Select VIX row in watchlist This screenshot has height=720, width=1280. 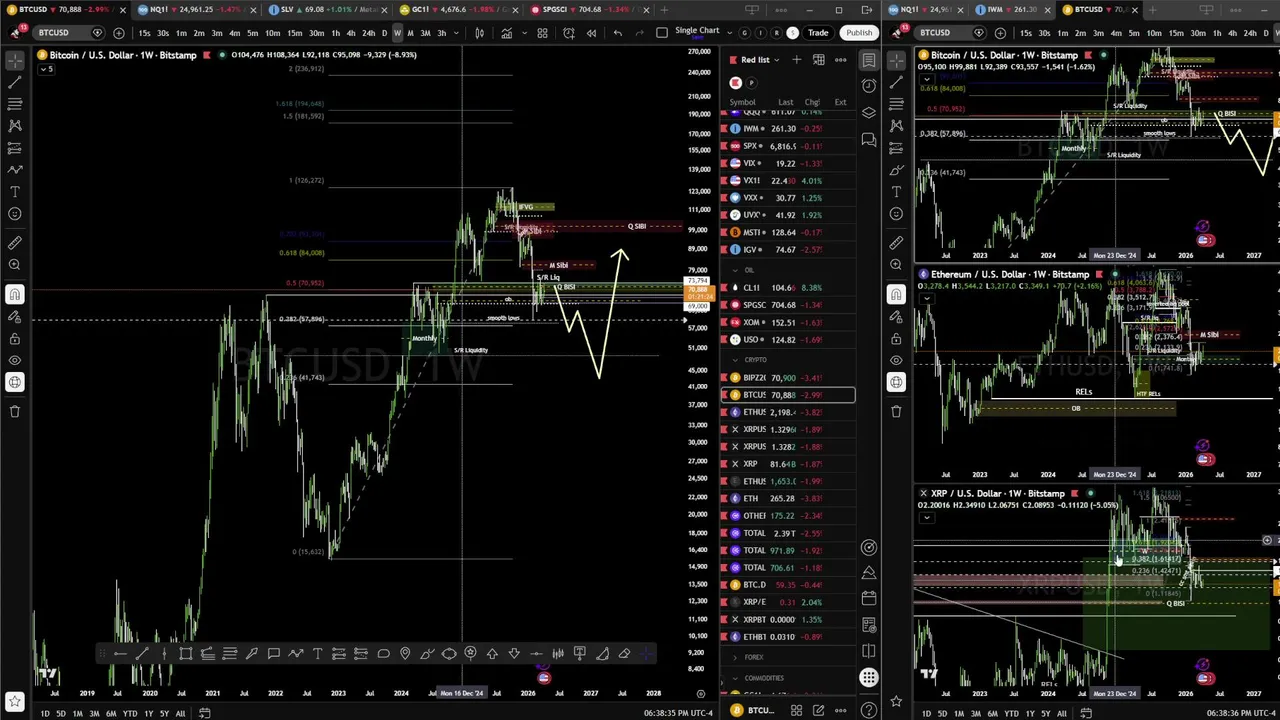pyautogui.click(x=788, y=163)
